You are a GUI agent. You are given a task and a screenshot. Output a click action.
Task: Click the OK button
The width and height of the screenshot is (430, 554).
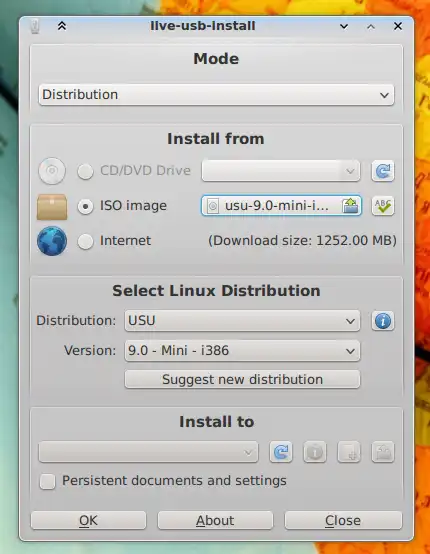tap(88, 520)
